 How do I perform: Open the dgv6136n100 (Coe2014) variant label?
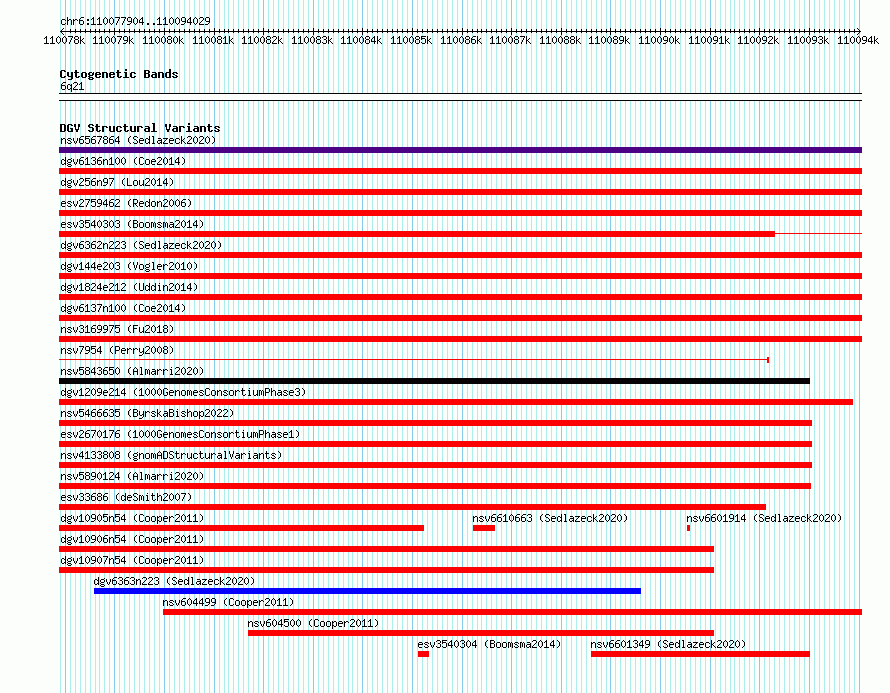click(x=123, y=161)
